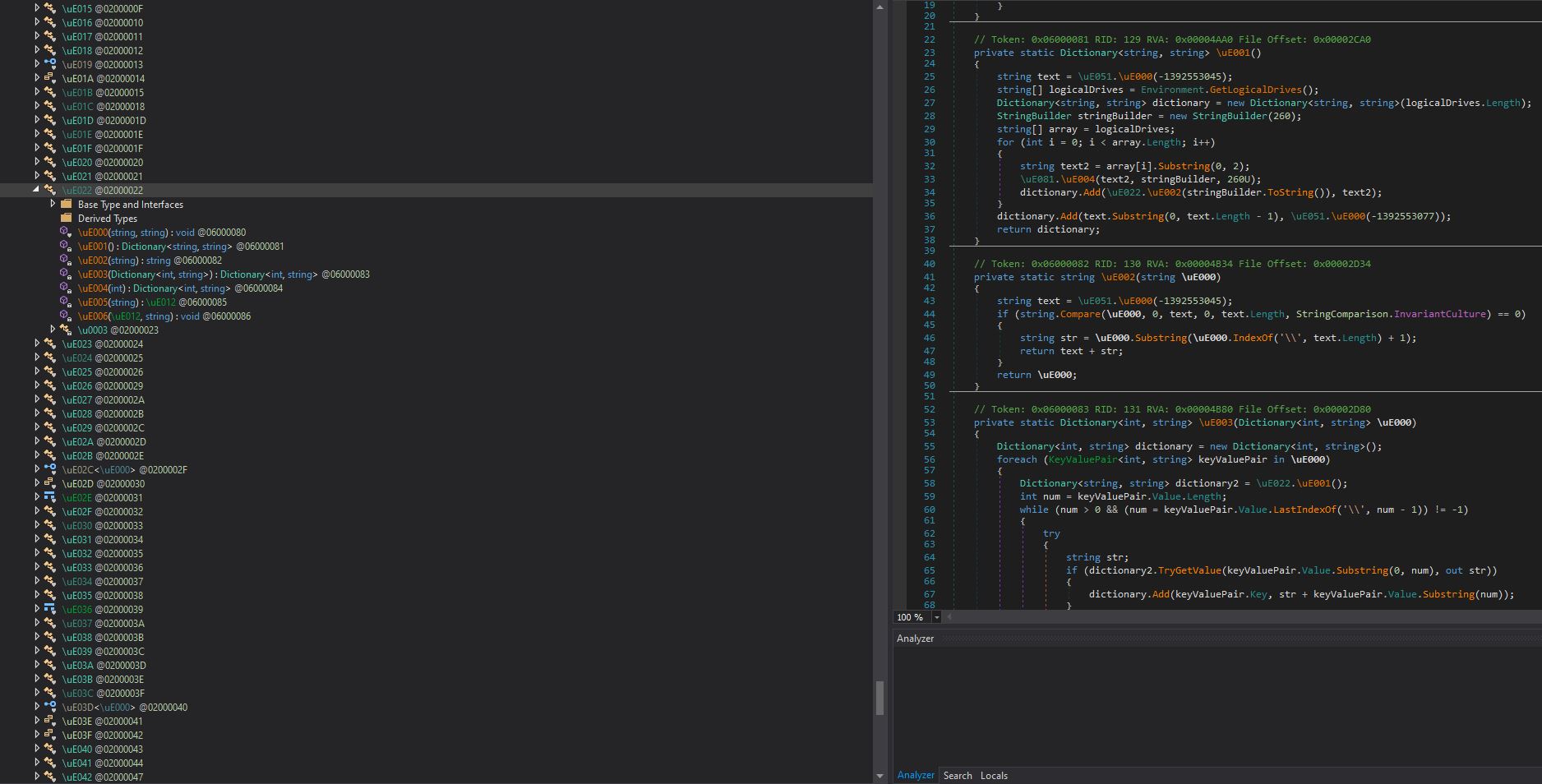Click method icon of \uE002(string) : string
The height and width of the screenshot is (784, 1542).
[x=67, y=261]
